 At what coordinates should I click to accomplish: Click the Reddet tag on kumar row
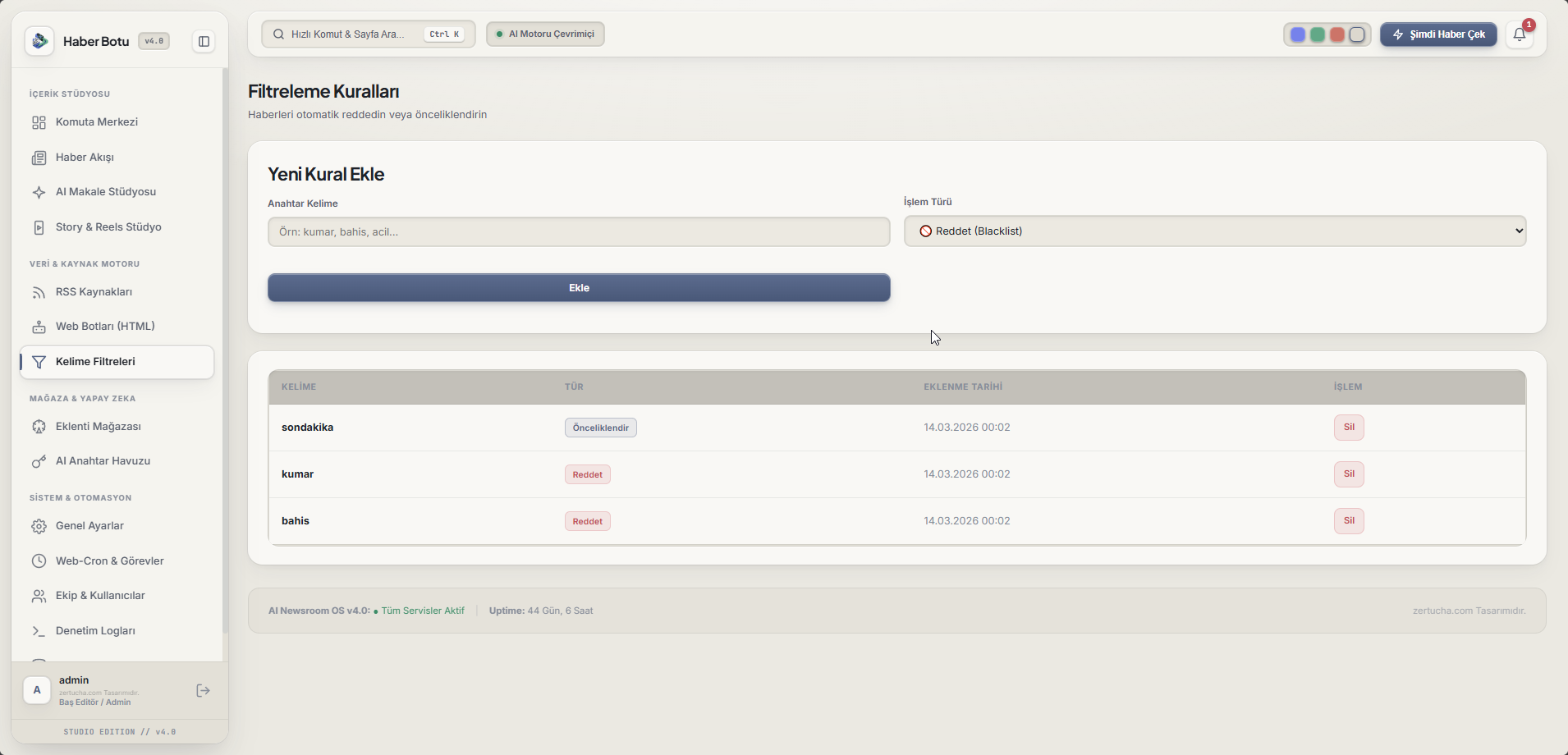coord(588,474)
